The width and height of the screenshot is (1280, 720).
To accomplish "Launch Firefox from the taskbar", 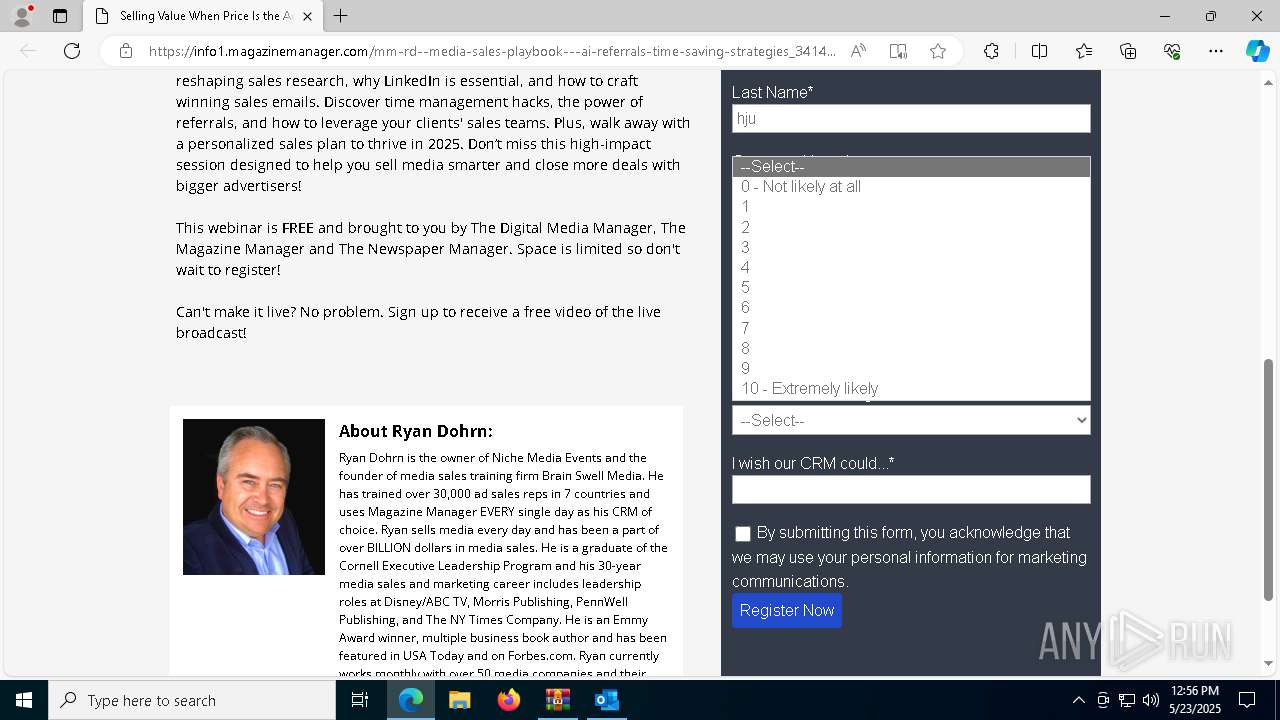I will point(509,700).
